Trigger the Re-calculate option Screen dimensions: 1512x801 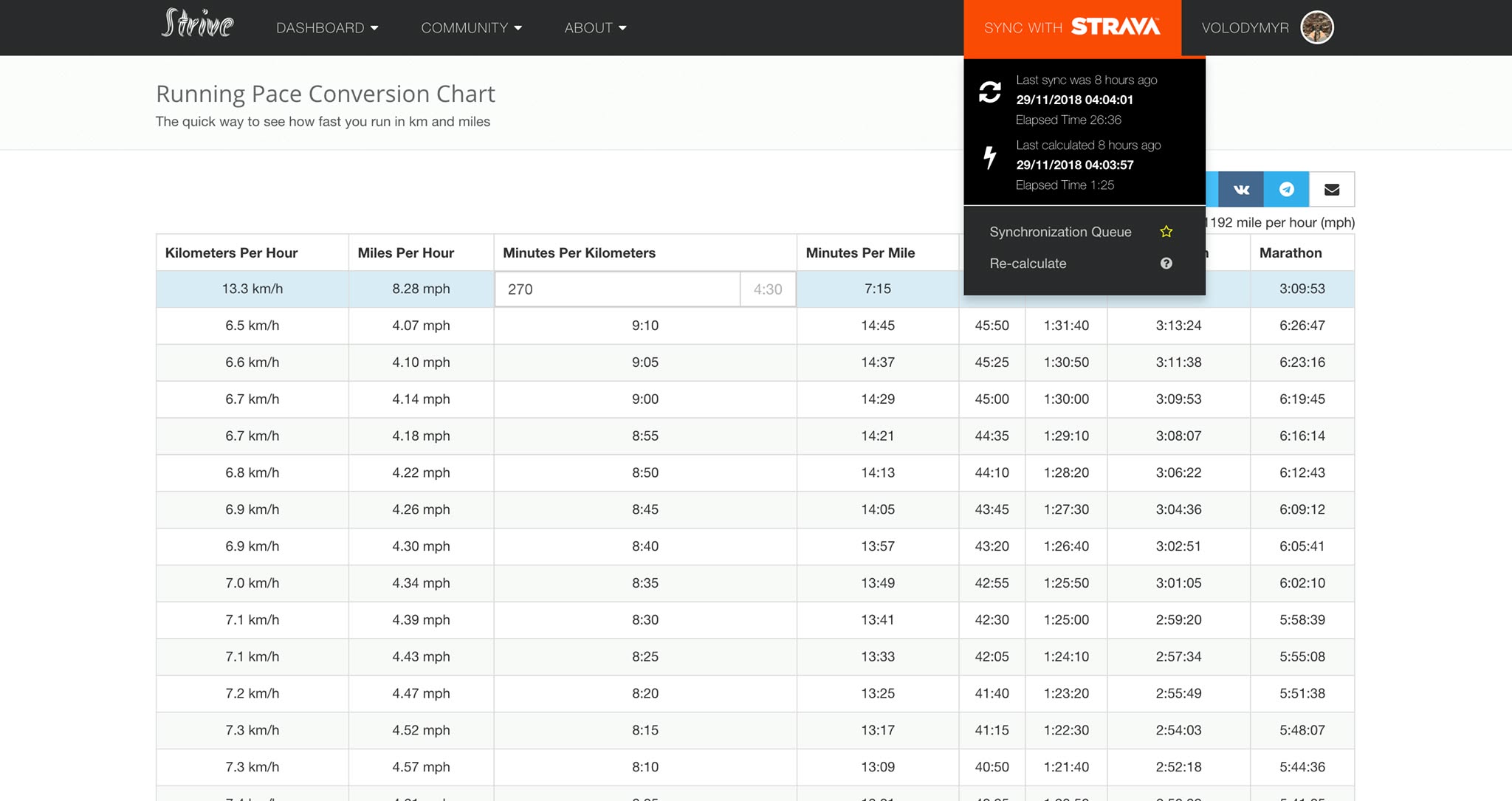[x=1028, y=263]
